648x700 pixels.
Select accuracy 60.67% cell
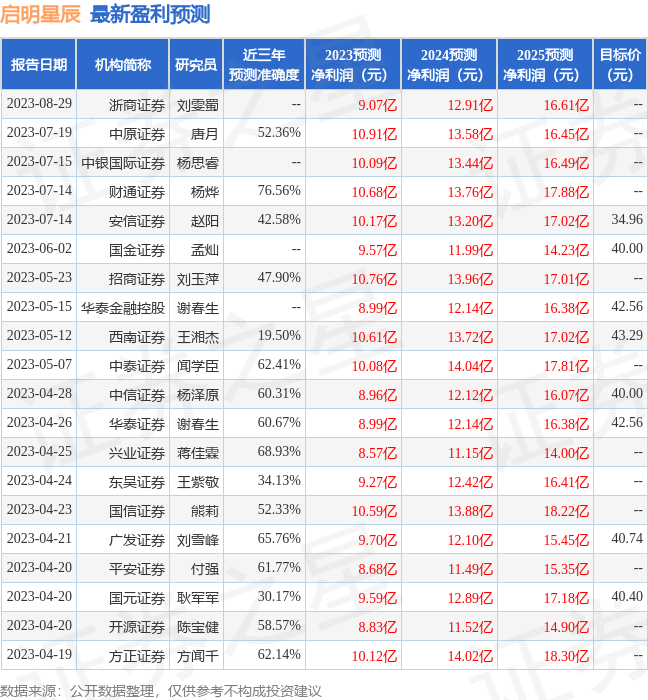(x=279, y=423)
